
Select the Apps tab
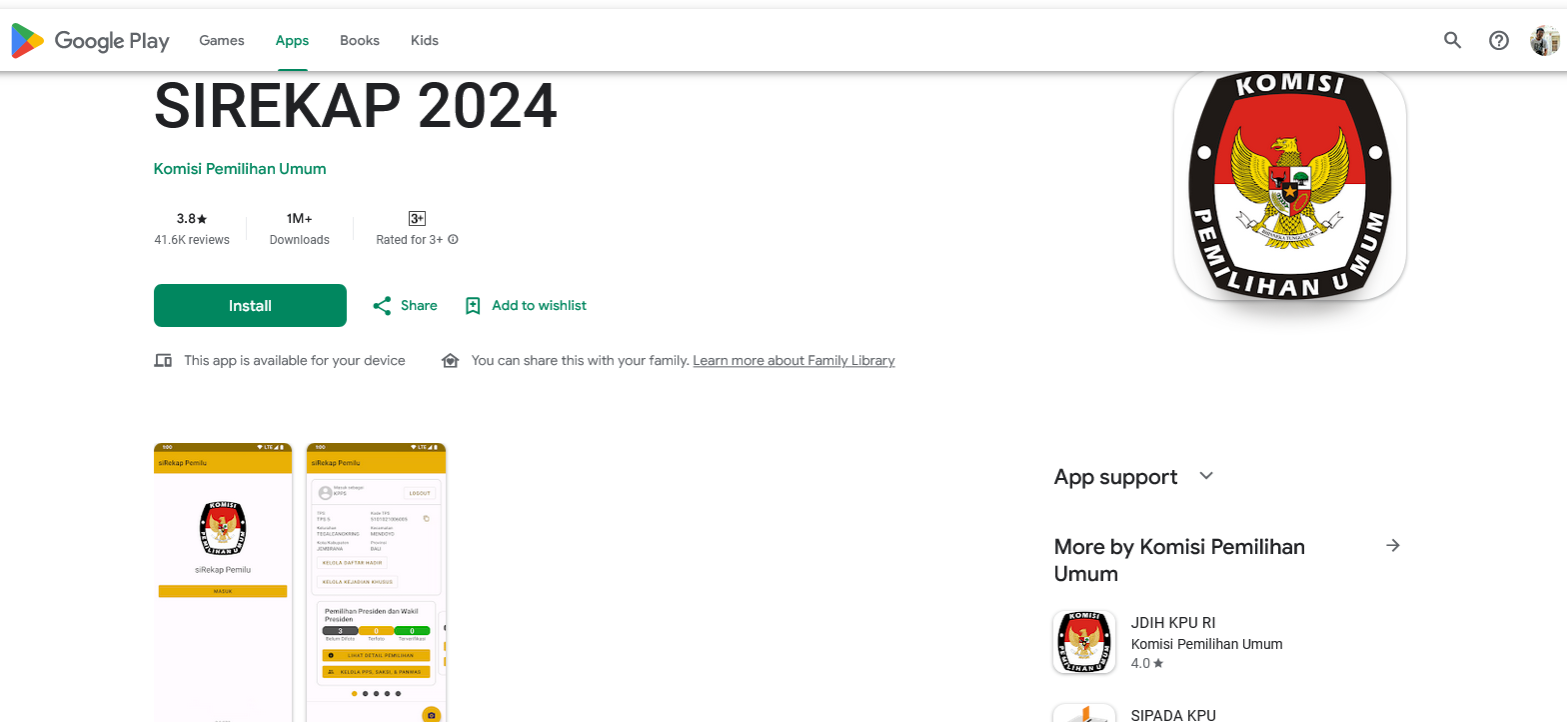click(x=292, y=40)
